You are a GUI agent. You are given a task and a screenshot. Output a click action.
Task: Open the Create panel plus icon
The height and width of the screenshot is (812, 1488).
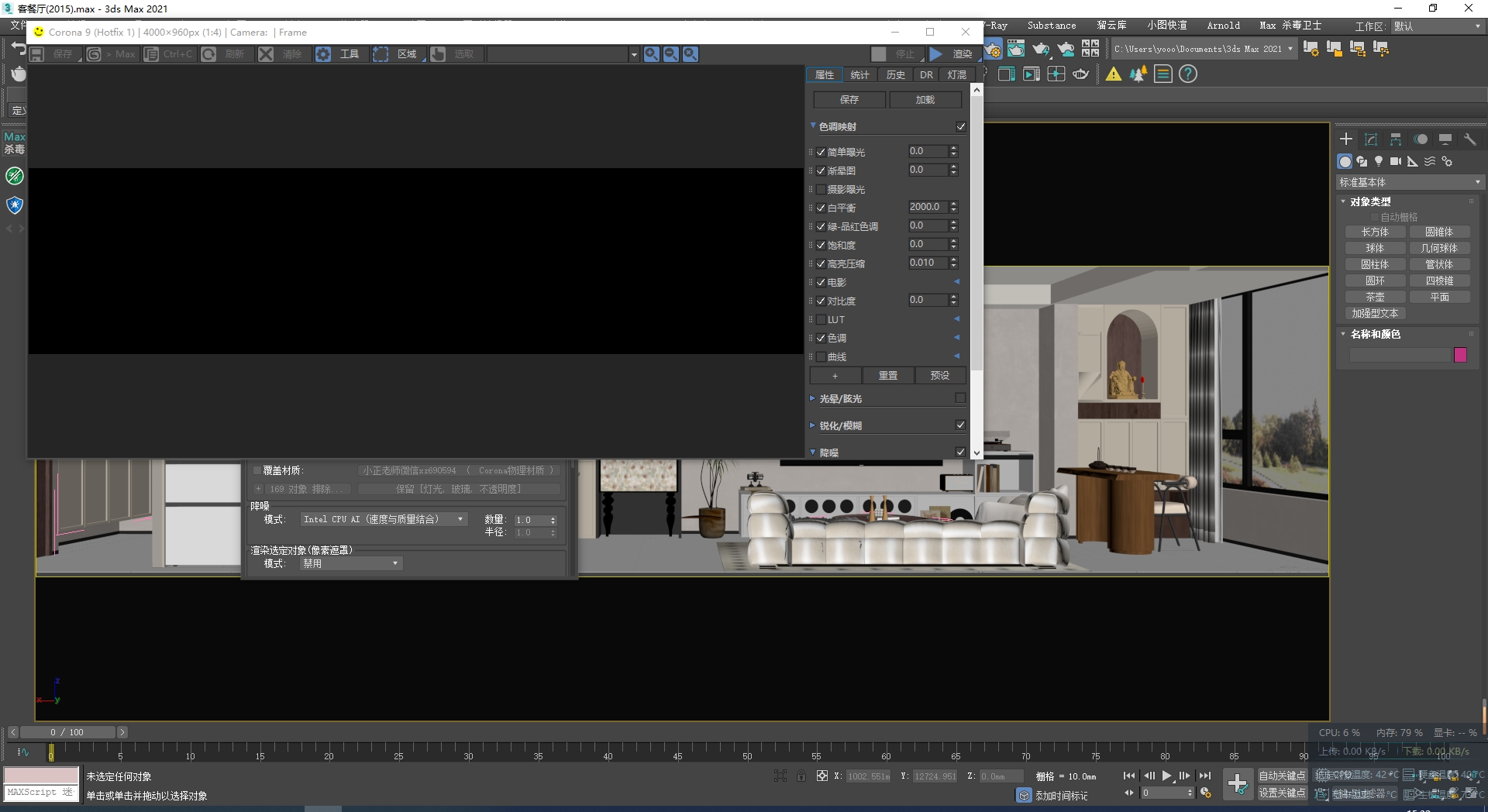point(1346,139)
